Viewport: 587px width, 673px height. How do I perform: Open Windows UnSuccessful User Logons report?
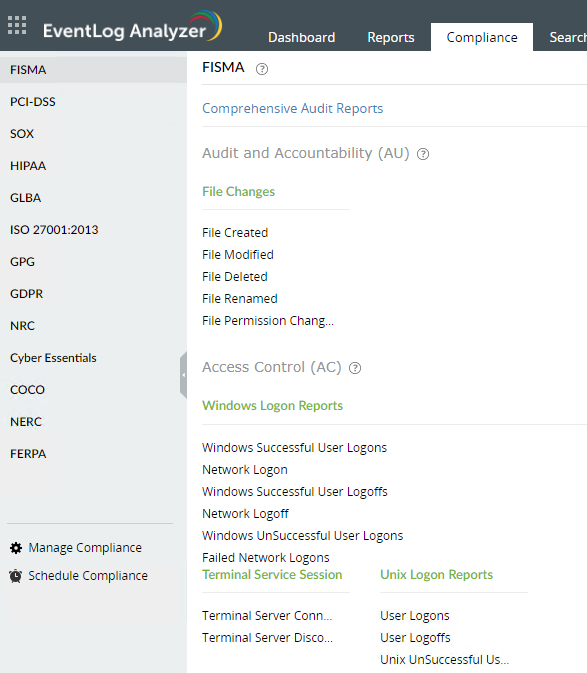coord(303,536)
